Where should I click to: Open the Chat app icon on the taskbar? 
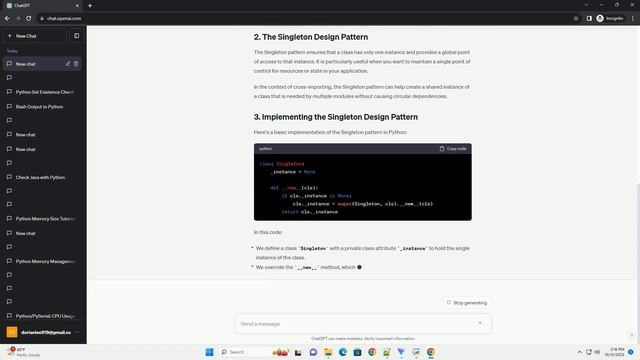pos(313,352)
